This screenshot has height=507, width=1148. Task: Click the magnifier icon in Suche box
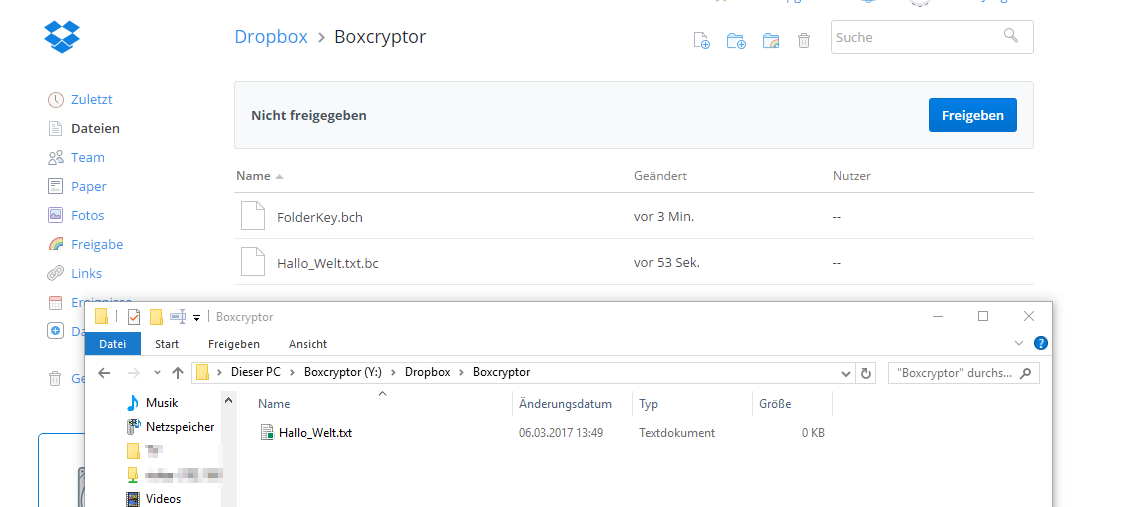1011,36
